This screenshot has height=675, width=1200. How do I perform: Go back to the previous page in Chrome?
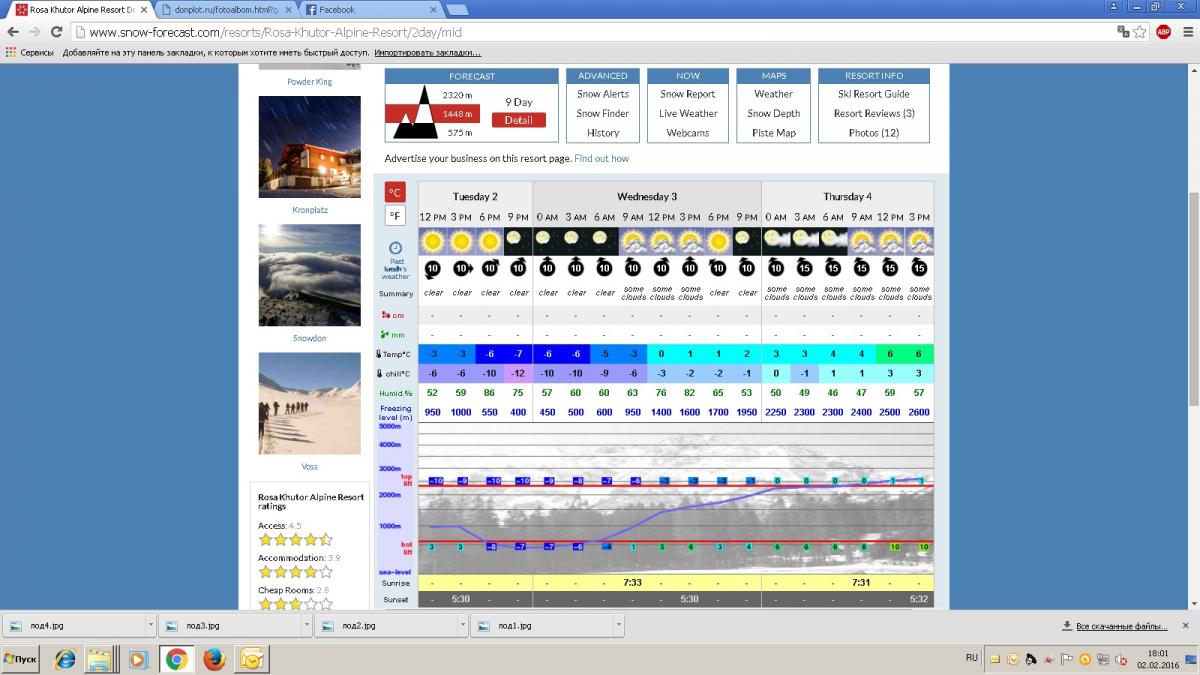click(13, 32)
